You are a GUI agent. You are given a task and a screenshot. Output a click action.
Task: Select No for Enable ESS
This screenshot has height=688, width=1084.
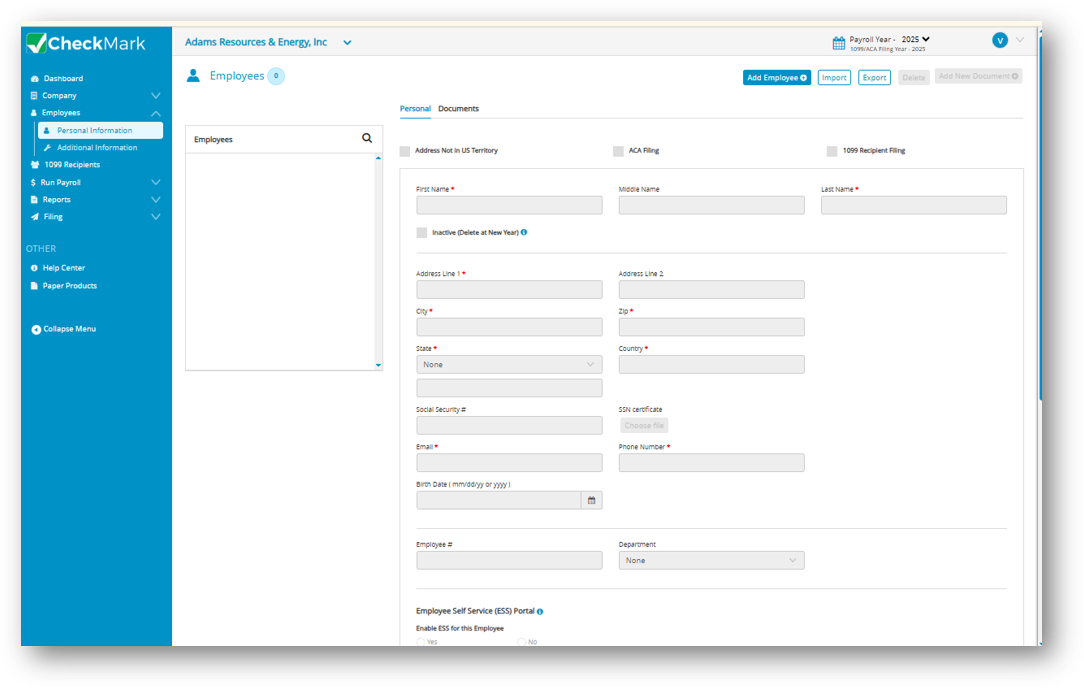tap(521, 642)
